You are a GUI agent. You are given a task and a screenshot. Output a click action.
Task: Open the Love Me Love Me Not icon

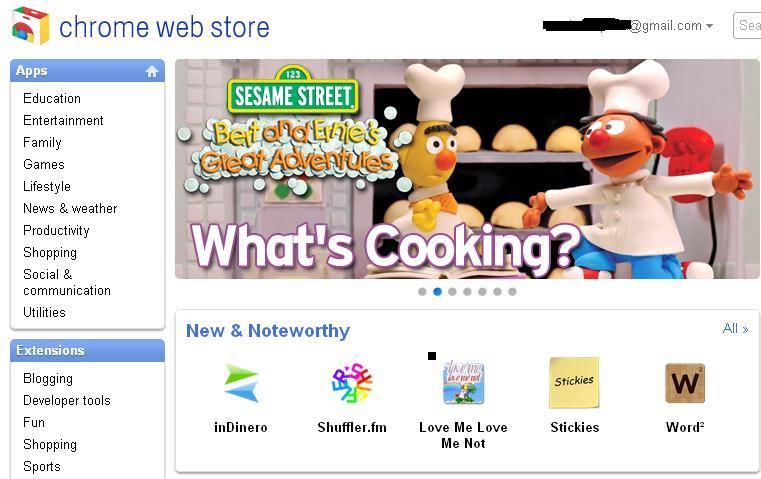pyautogui.click(x=463, y=382)
